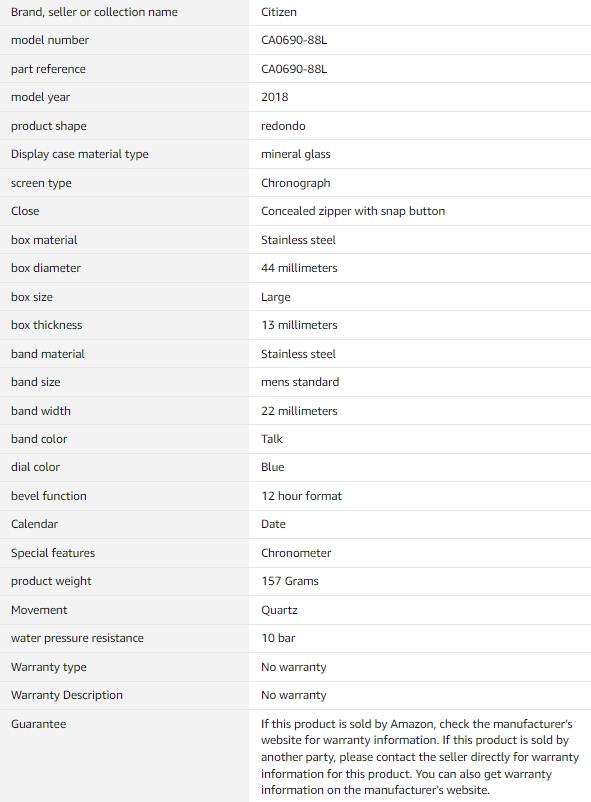Click the 157 Grams product weight value
This screenshot has width=591, height=802.
tap(290, 581)
